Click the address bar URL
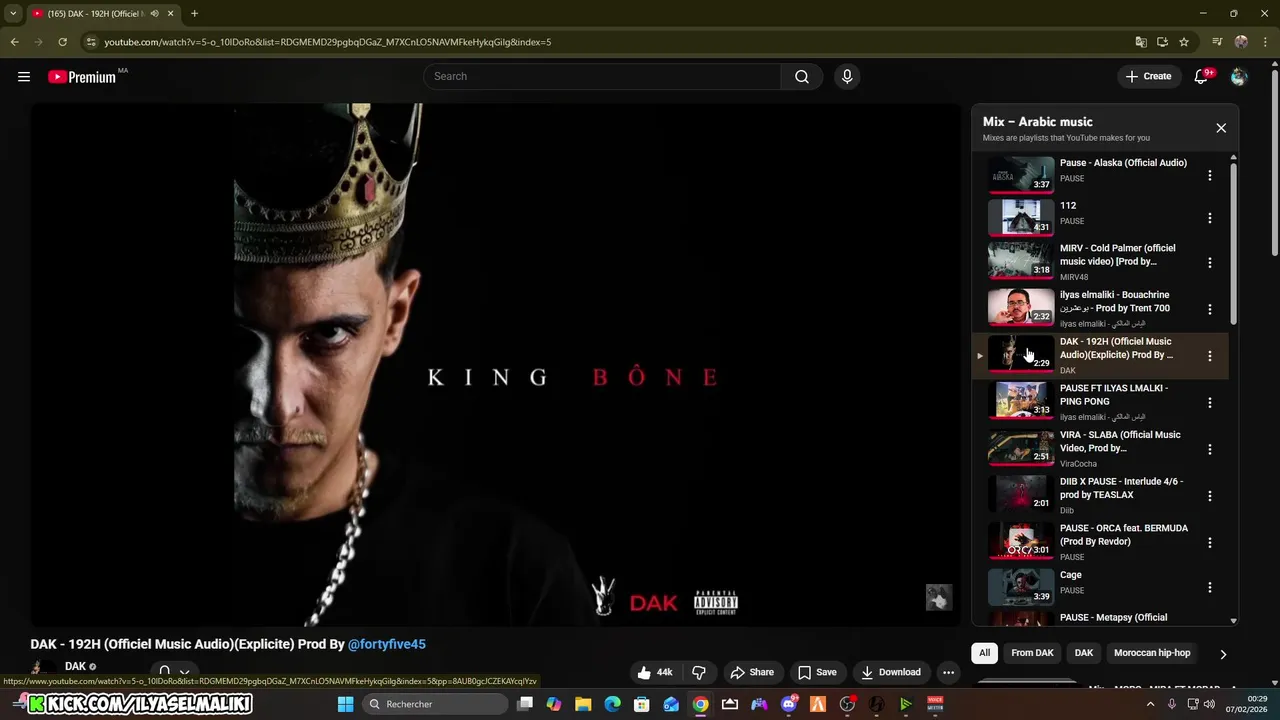The height and width of the screenshot is (720, 1280). [328, 42]
